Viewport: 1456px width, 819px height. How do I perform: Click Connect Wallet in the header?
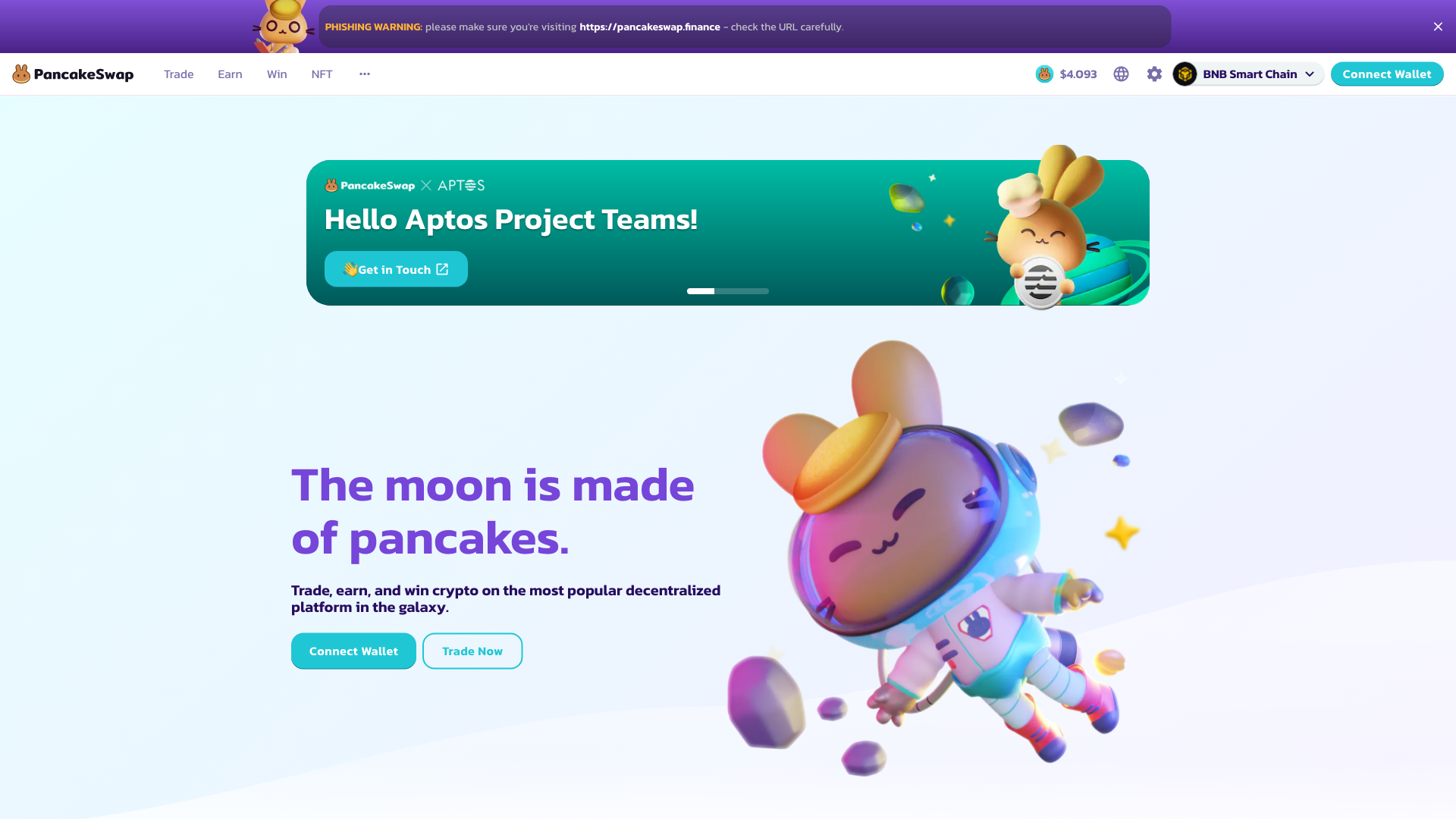pyautogui.click(x=1387, y=74)
